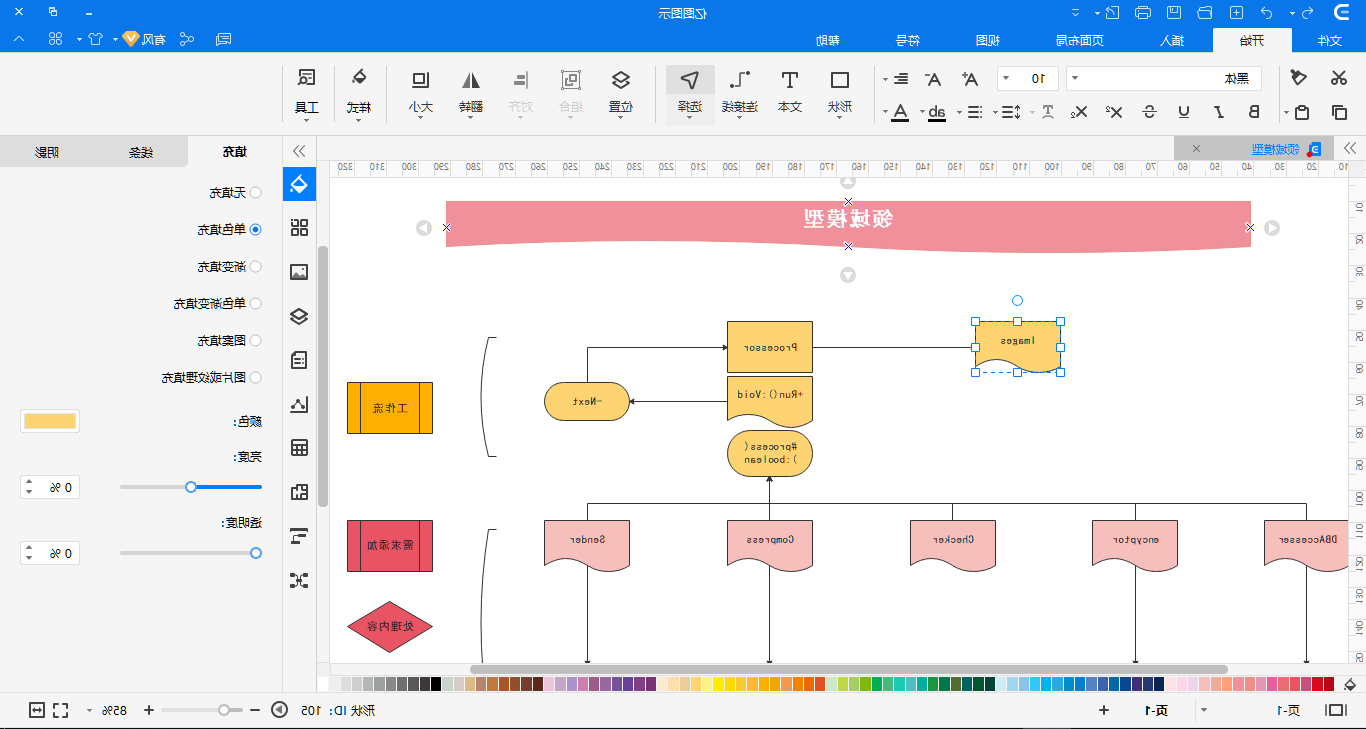
Task: Select 图片或纹理填充 picture texture fill radio
Action: [255, 377]
